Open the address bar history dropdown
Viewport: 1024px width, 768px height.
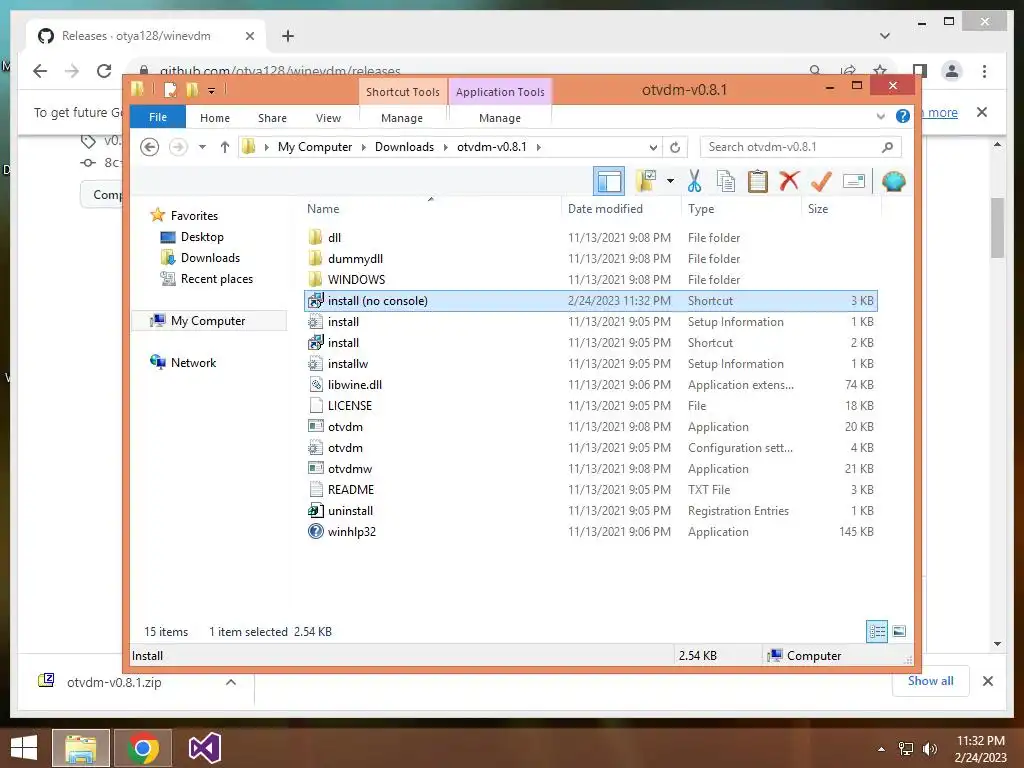pos(653,147)
